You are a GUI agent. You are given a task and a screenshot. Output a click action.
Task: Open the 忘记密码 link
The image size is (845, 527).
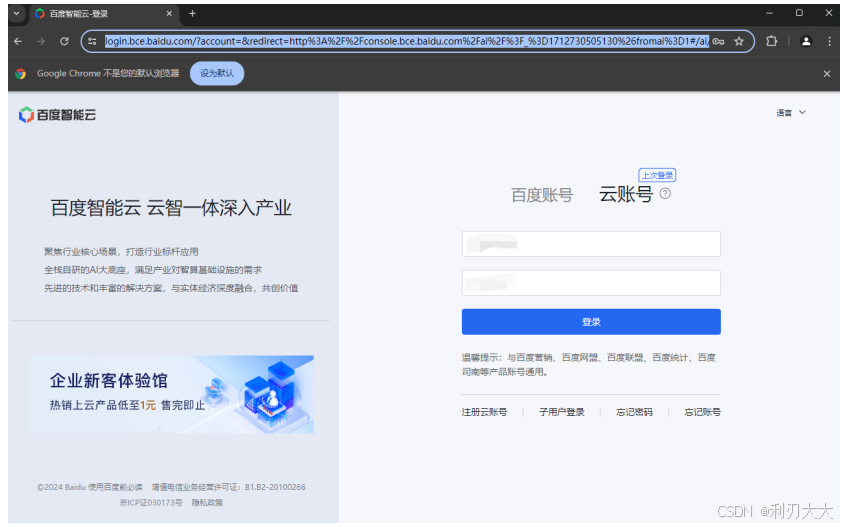click(634, 412)
